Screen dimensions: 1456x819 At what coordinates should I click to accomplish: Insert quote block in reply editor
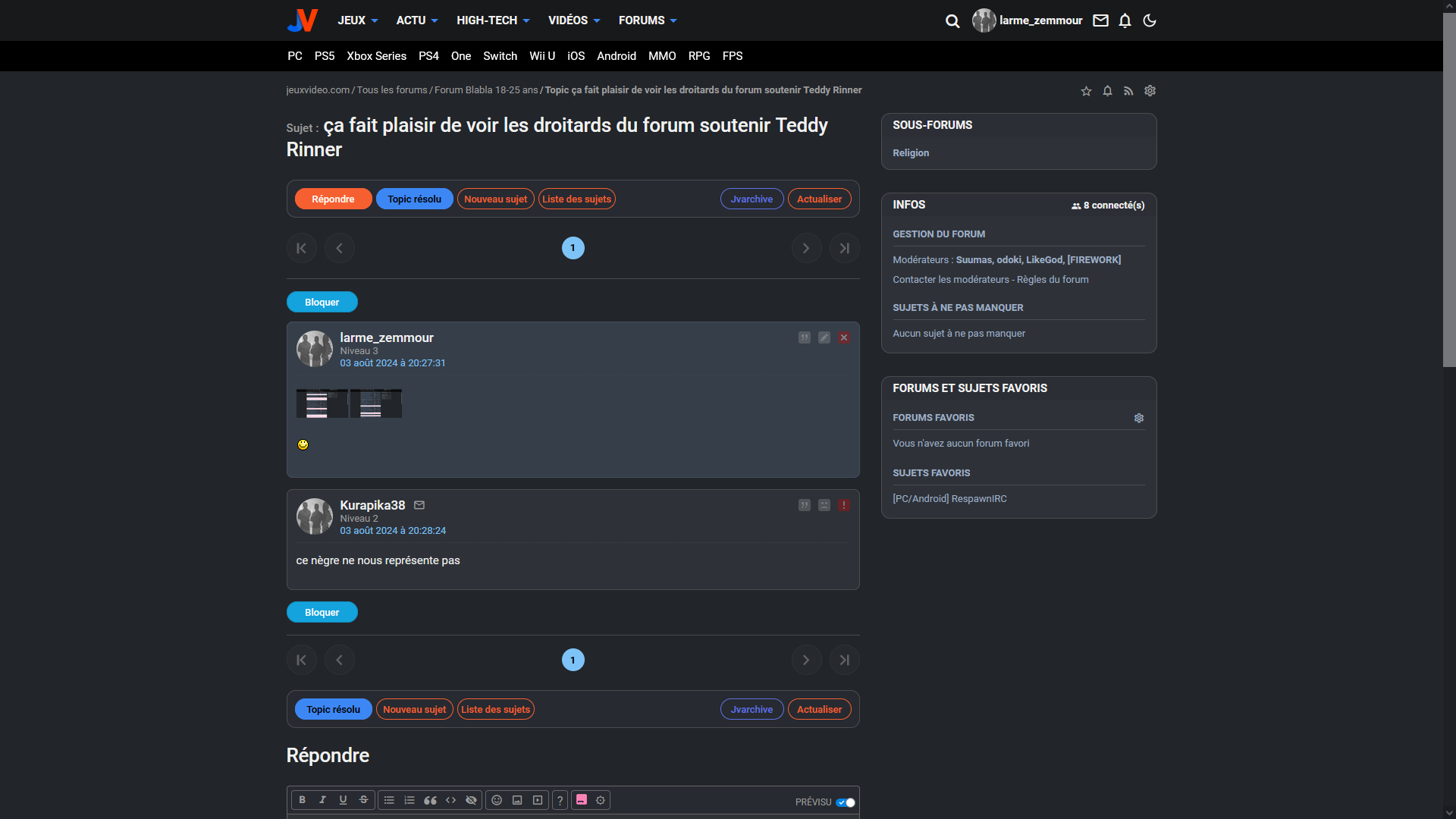tap(430, 800)
